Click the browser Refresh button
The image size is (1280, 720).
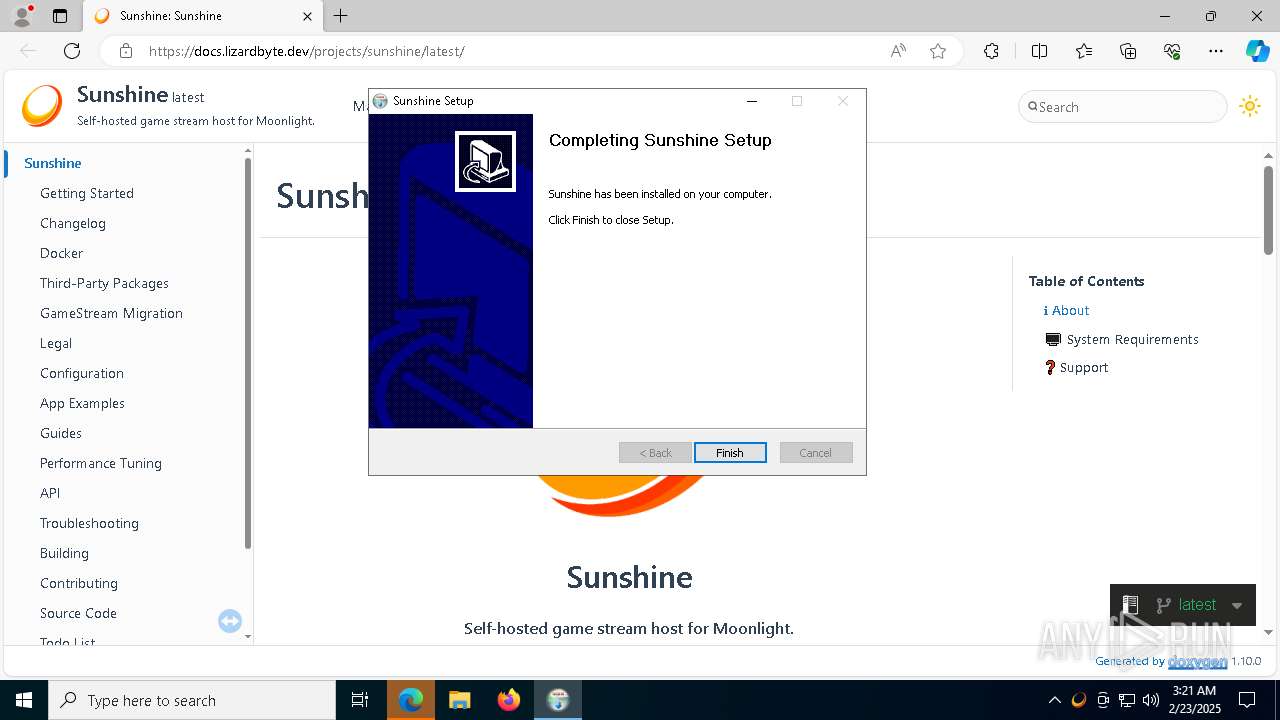(x=72, y=51)
